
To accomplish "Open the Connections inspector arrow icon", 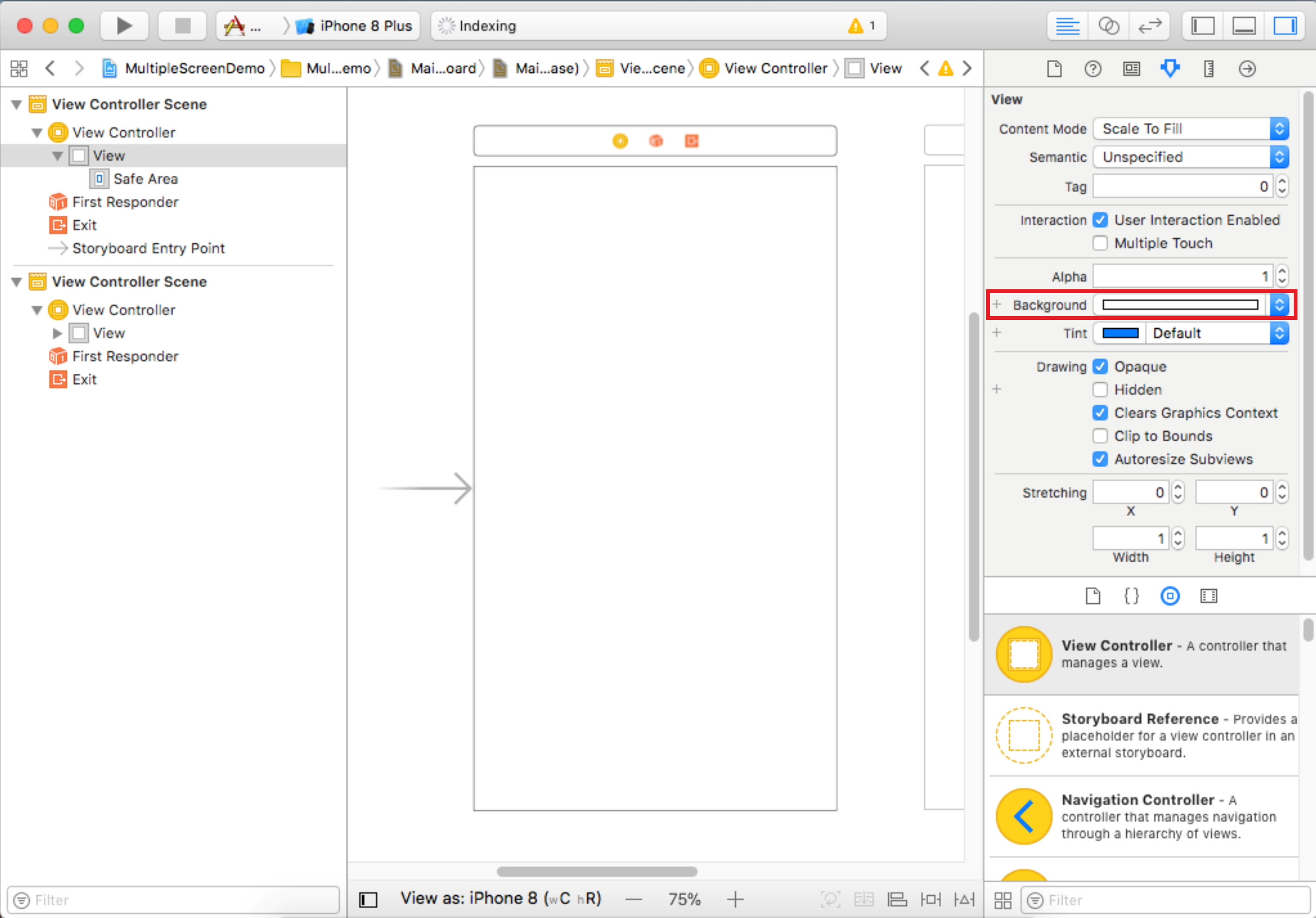I will point(1246,69).
